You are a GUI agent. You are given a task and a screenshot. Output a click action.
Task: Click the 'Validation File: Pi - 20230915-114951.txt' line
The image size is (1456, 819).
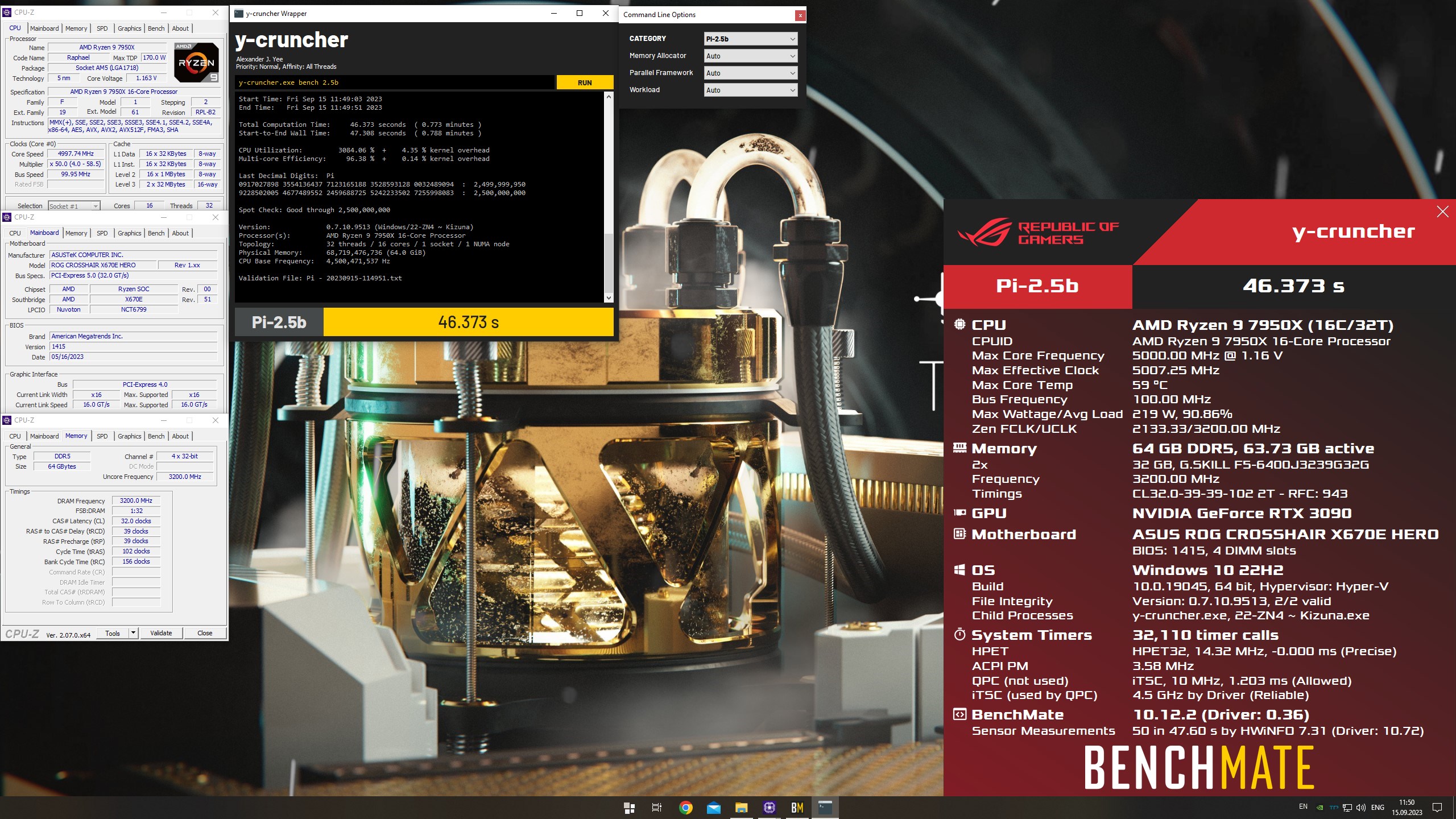tap(320, 278)
